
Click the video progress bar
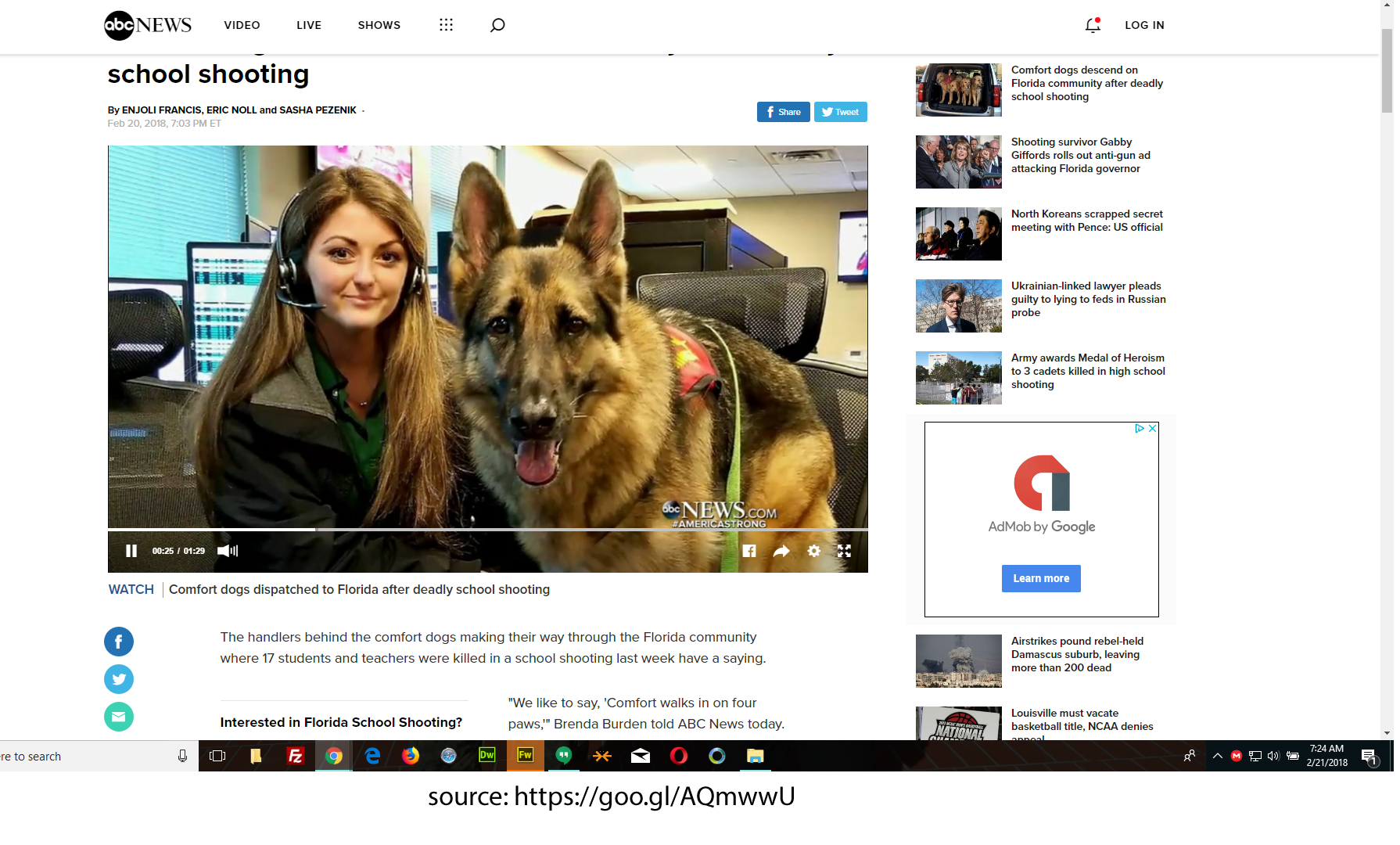point(488,530)
